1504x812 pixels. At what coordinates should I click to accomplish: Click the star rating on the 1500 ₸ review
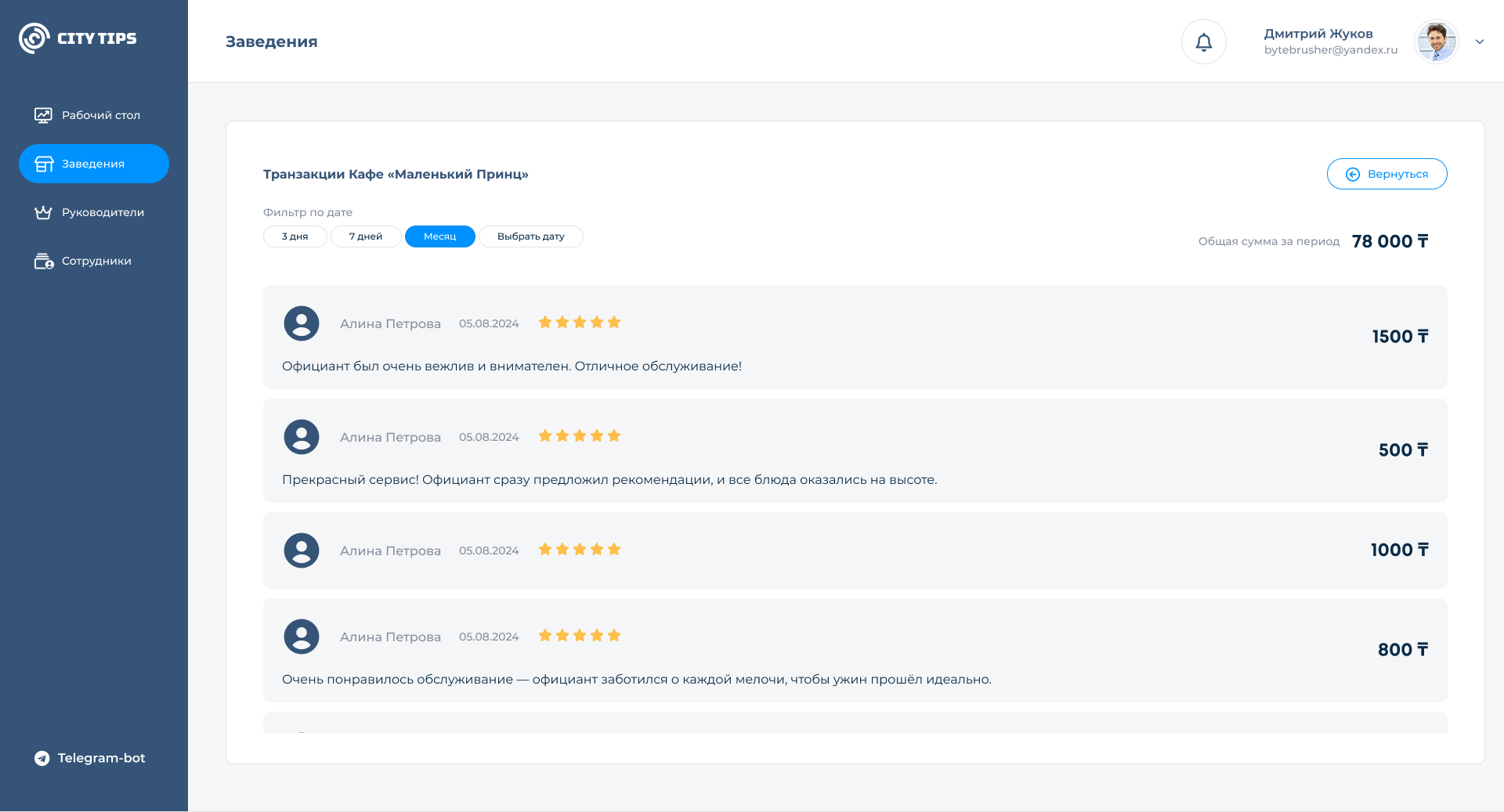point(580,323)
